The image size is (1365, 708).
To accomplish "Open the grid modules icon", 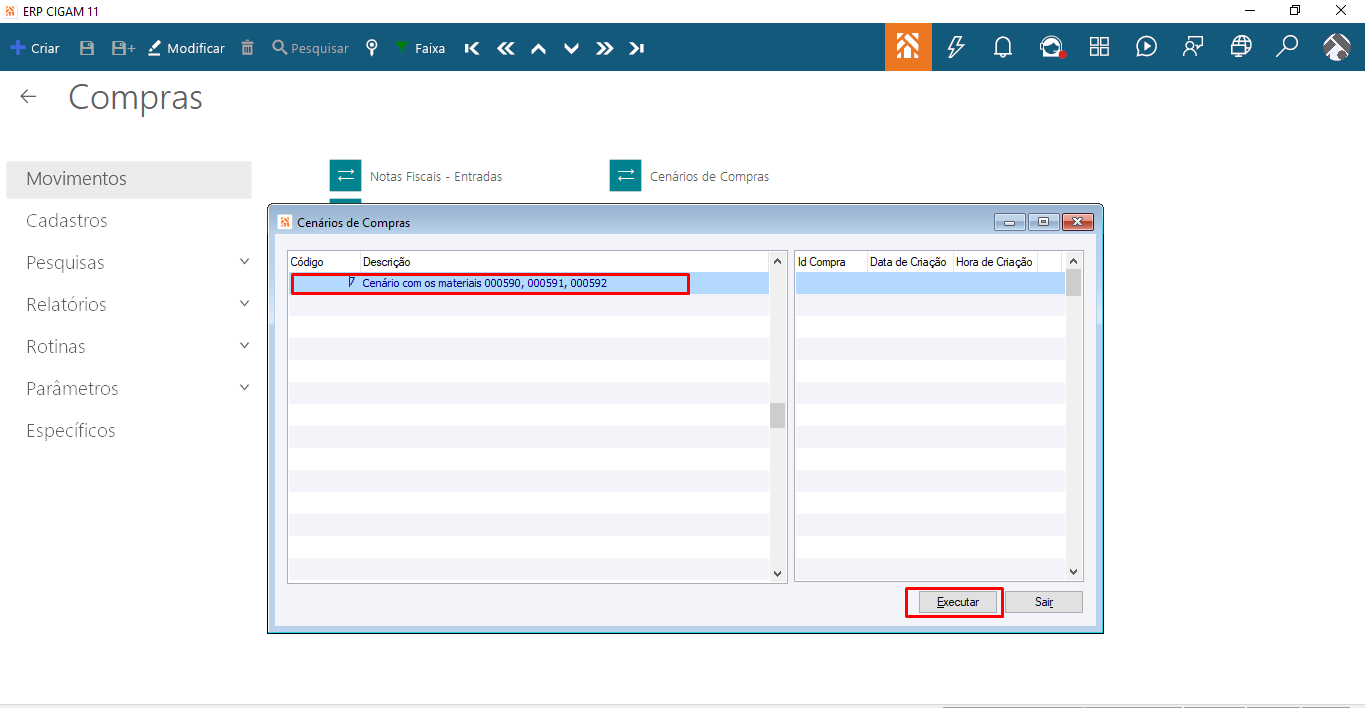I will [1099, 47].
